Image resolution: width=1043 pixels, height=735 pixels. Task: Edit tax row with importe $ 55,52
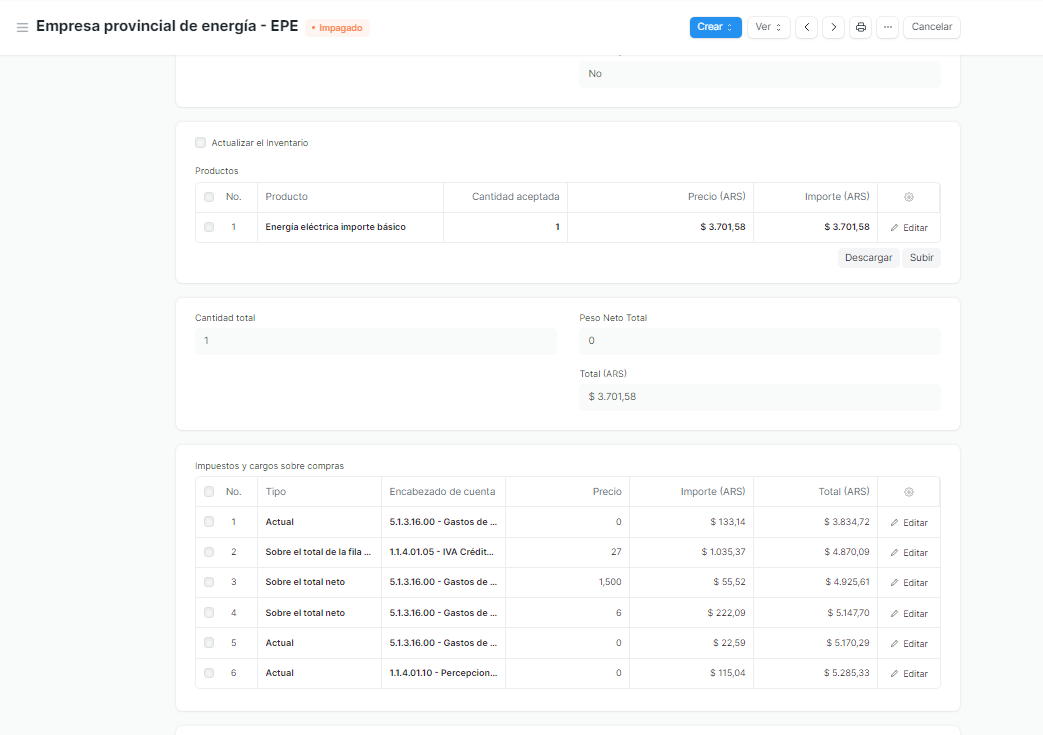coord(909,583)
